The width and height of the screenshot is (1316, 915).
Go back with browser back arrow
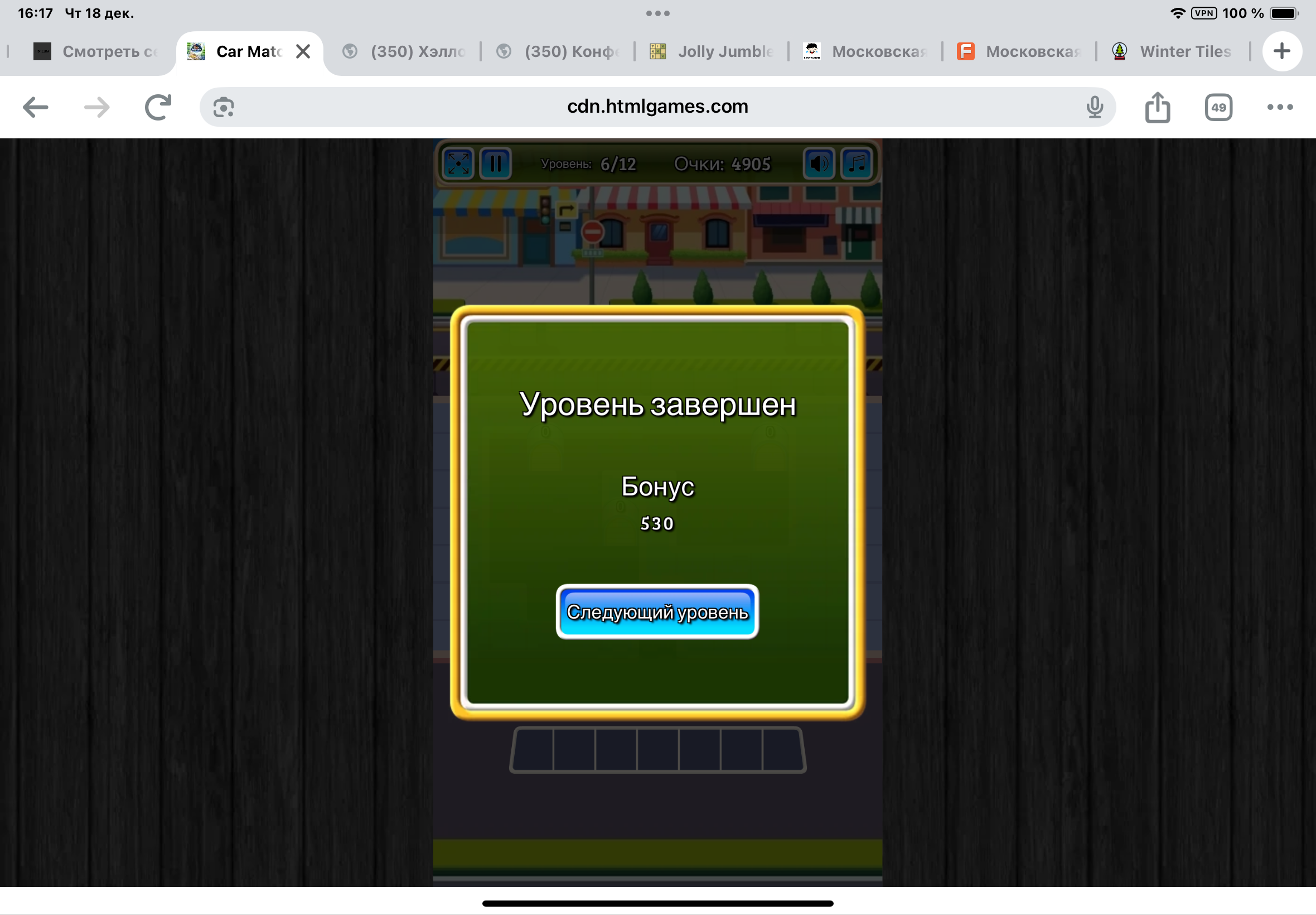pyautogui.click(x=36, y=107)
